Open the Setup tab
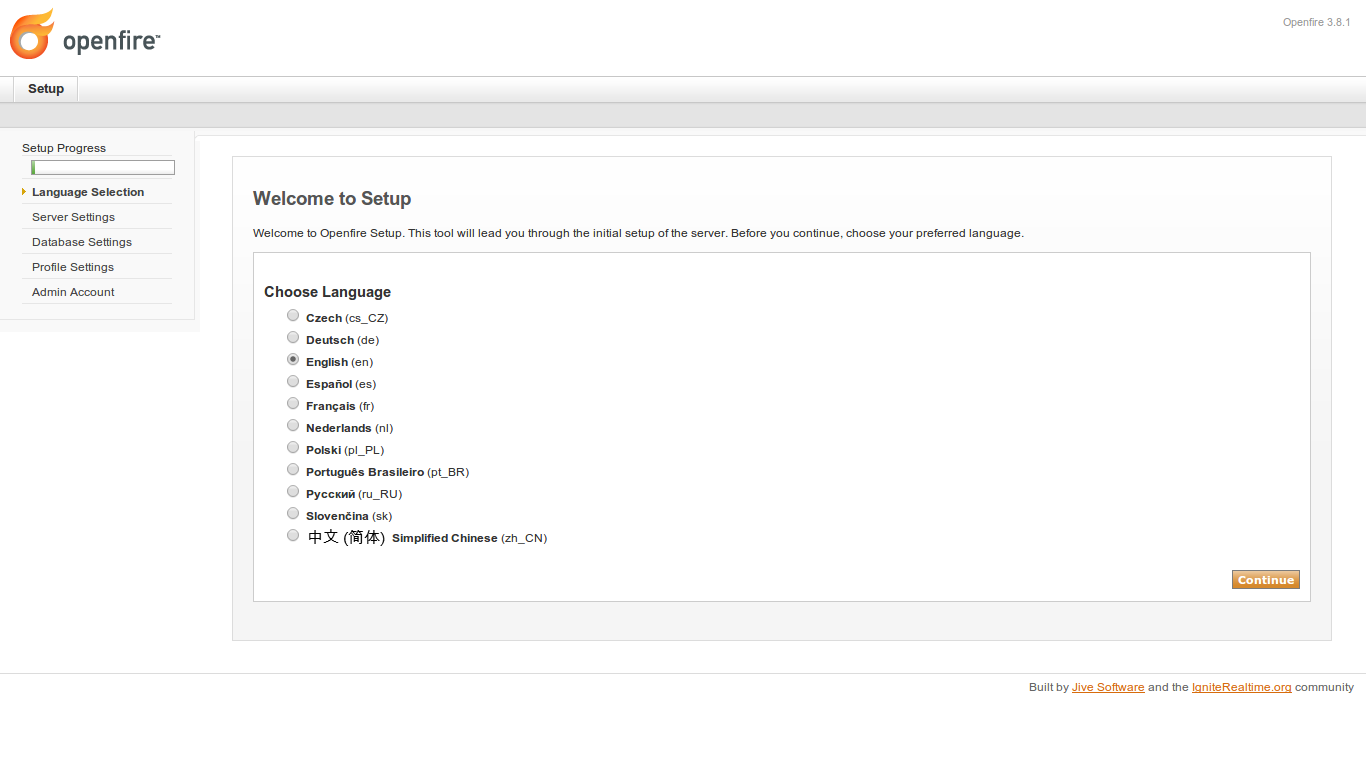The width and height of the screenshot is (1366, 768). [46, 89]
